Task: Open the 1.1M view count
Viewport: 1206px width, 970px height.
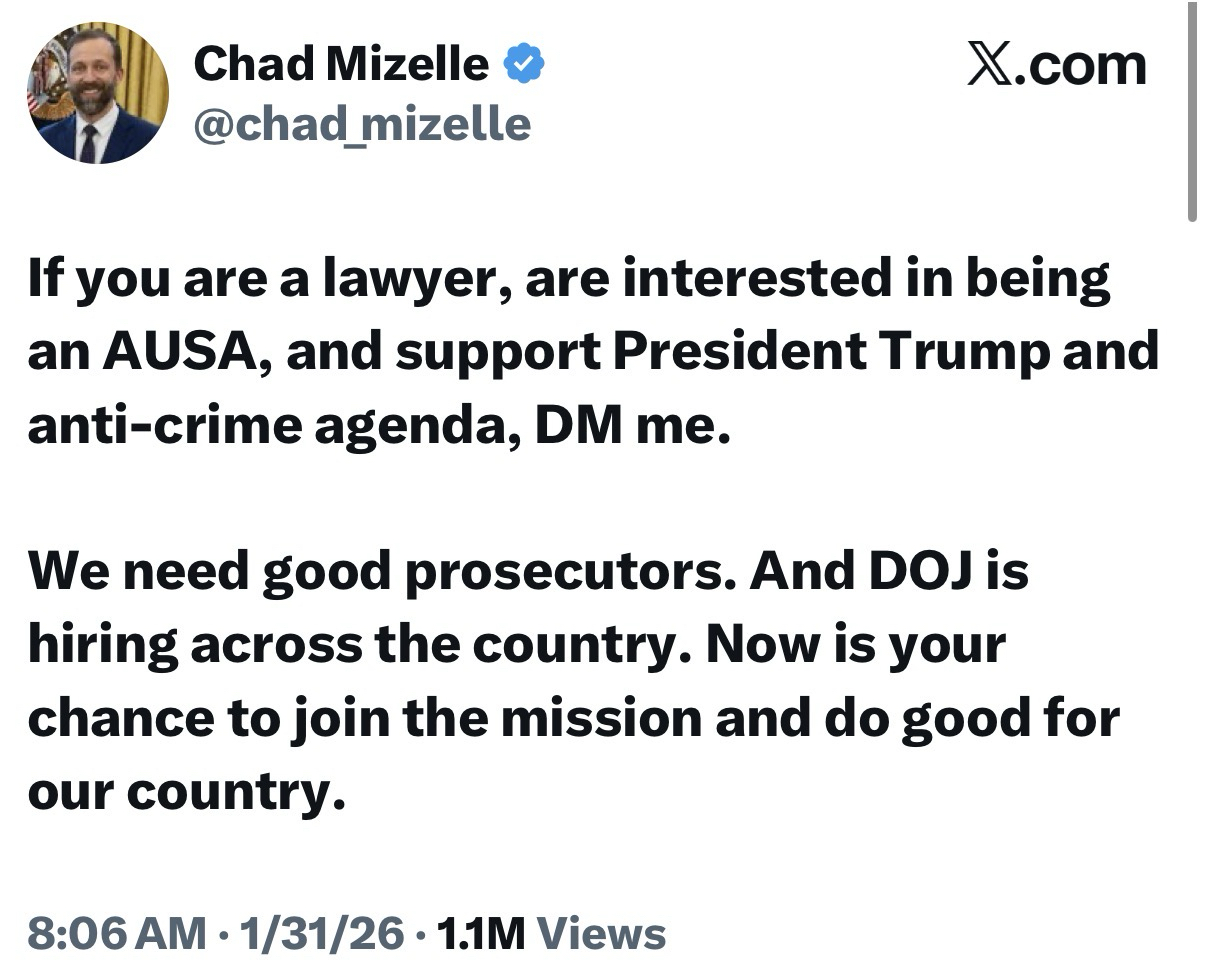Action: tap(482, 934)
